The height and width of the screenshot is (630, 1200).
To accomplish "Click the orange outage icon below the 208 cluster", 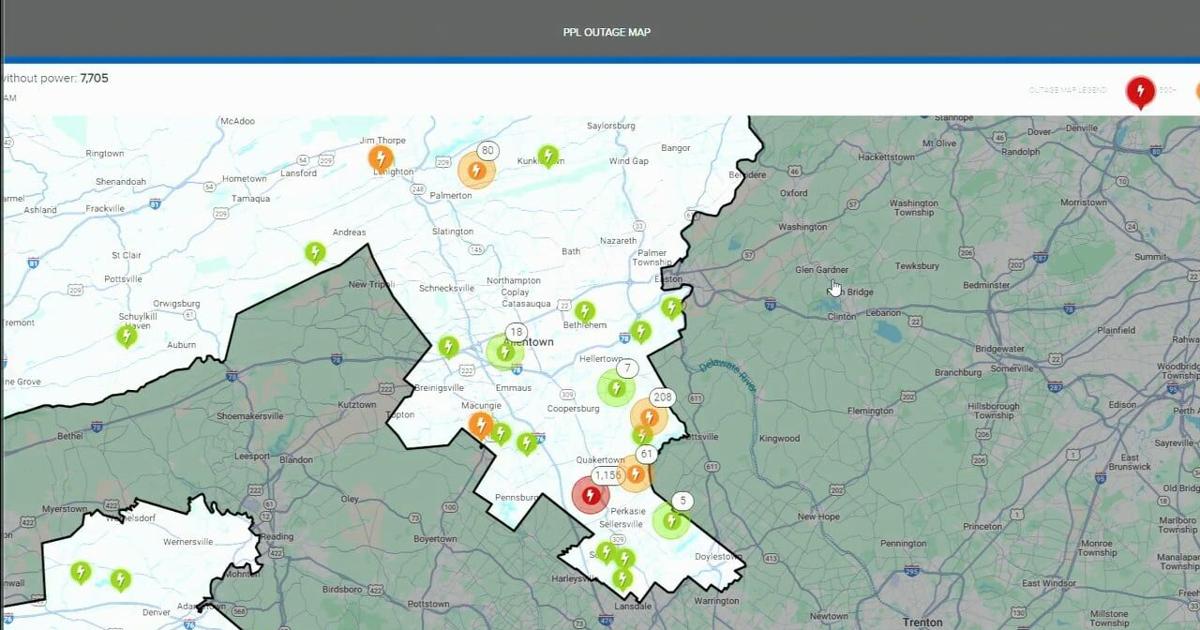I will click(649, 416).
